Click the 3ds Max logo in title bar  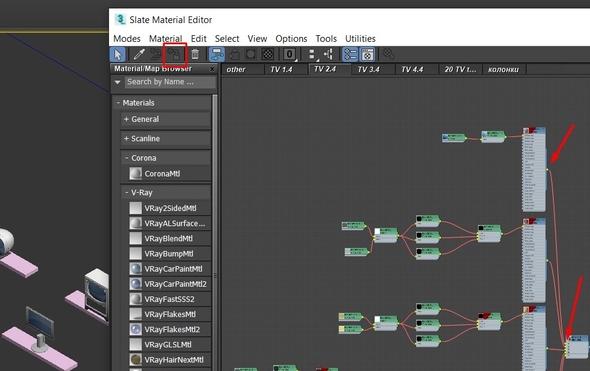tap(120, 20)
